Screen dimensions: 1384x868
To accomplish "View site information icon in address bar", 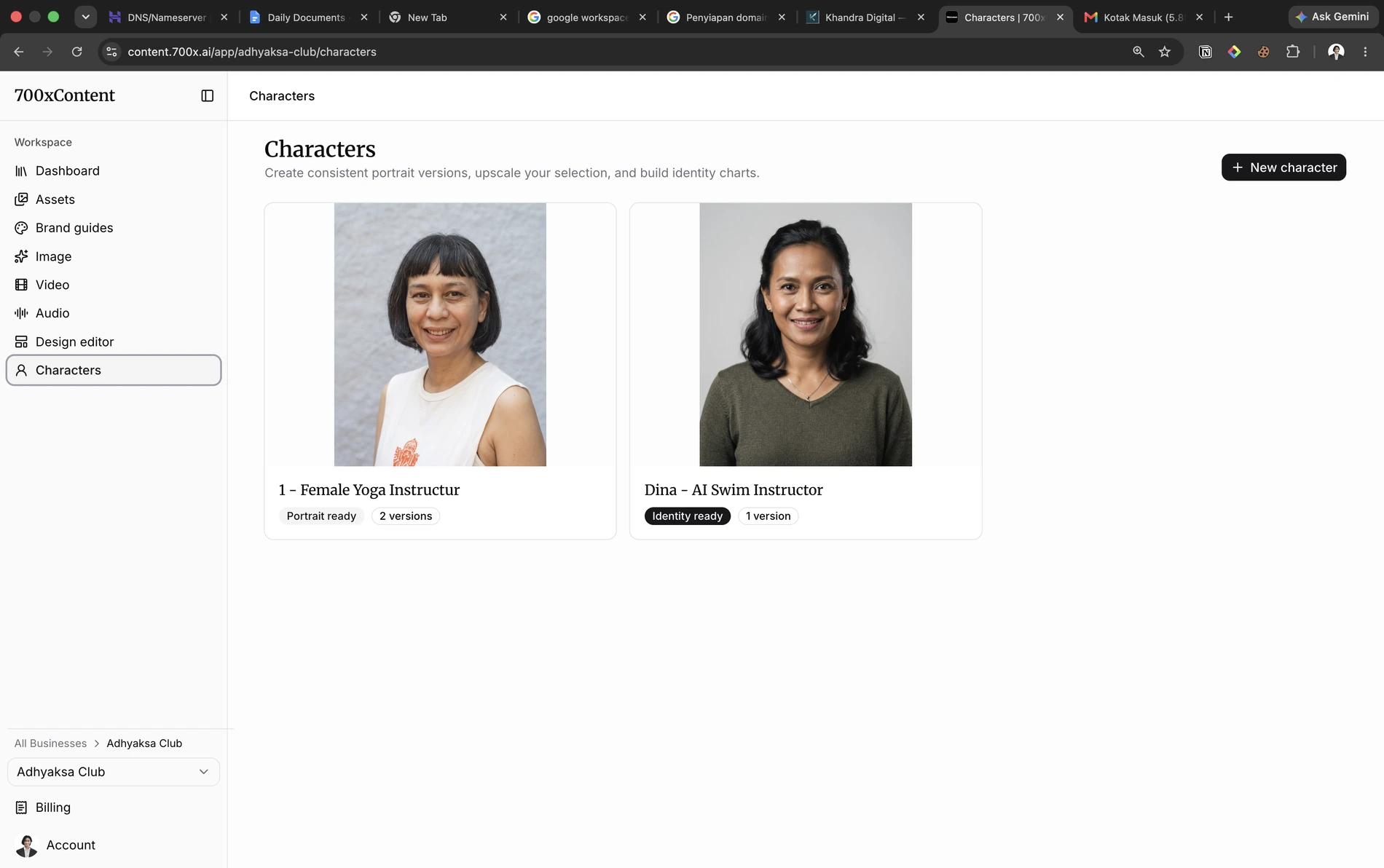I will click(111, 52).
